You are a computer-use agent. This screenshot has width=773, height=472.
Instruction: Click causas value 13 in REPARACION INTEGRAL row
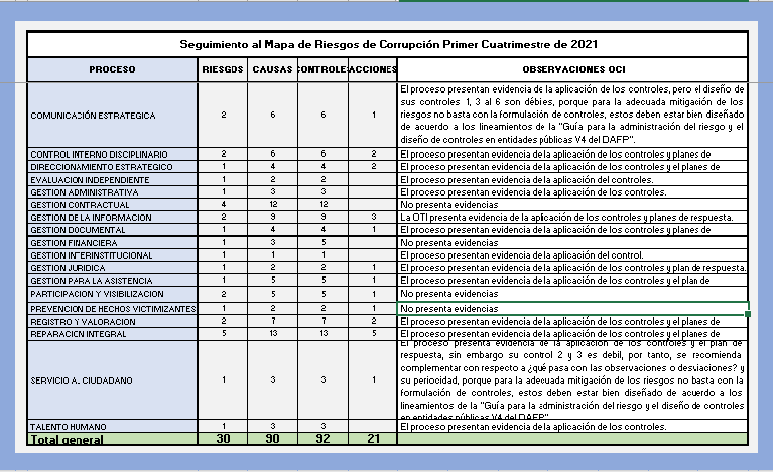(x=273, y=333)
